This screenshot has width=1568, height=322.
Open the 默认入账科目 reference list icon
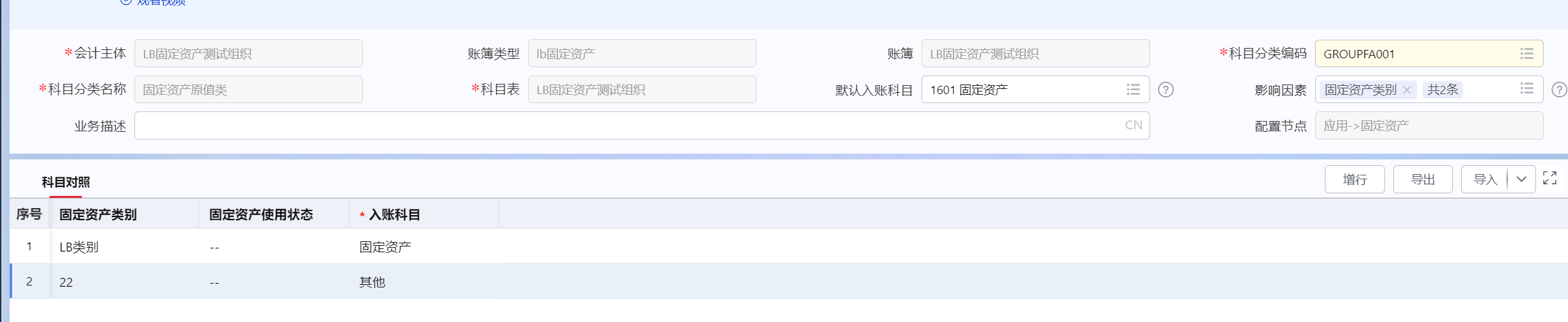pos(1133,90)
